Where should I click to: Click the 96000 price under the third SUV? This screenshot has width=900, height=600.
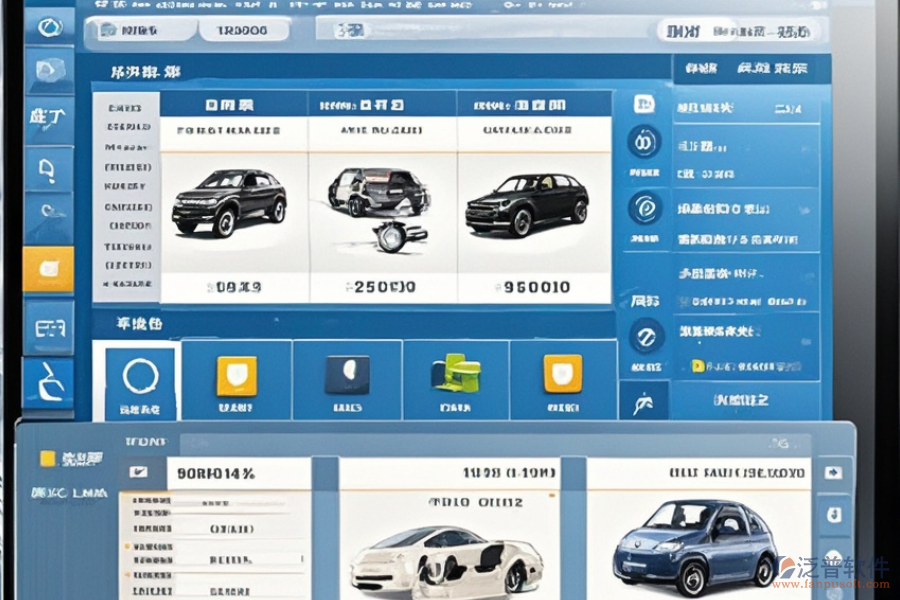[x=535, y=287]
